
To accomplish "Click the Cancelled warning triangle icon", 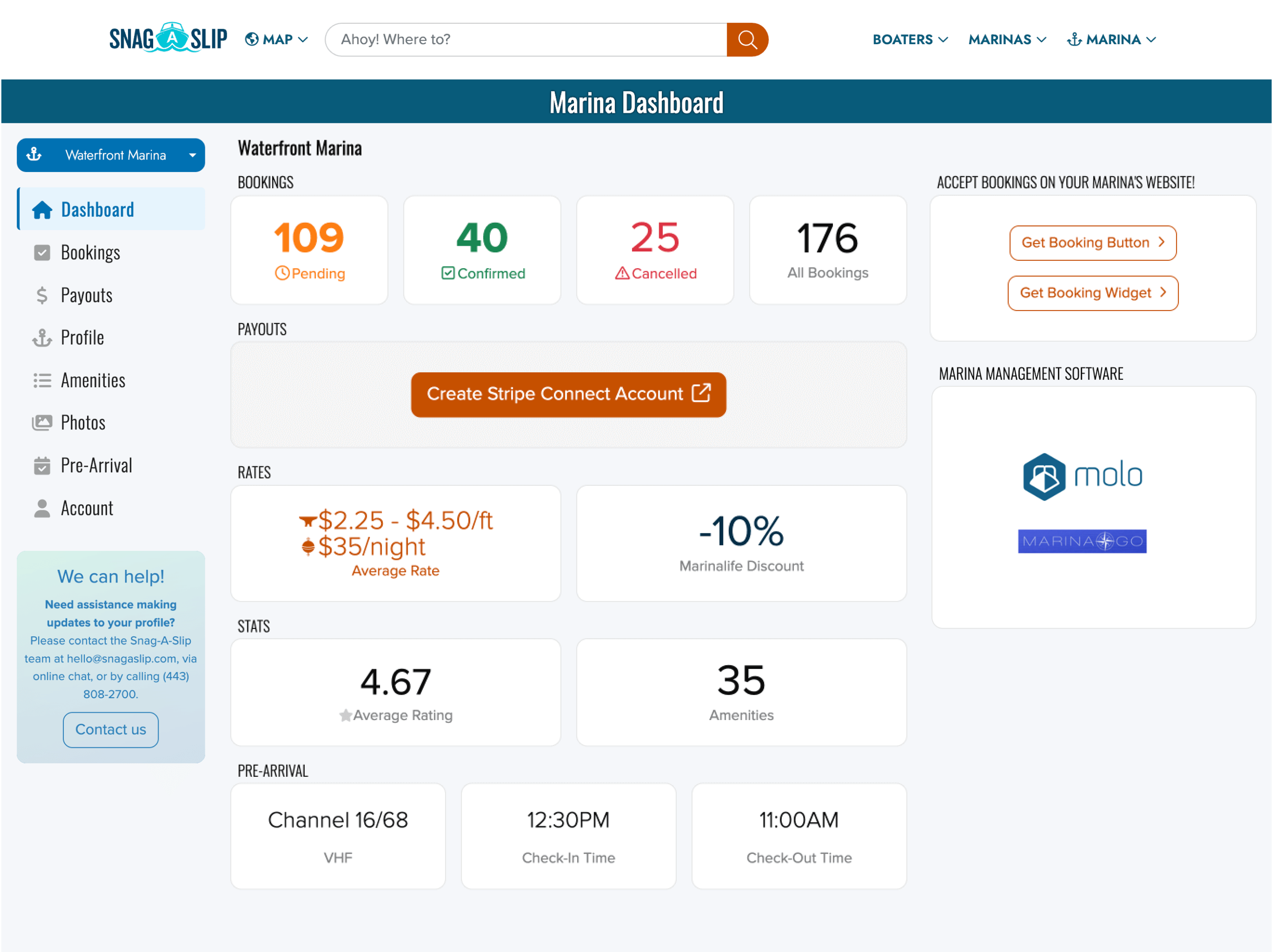I will pyautogui.click(x=622, y=273).
